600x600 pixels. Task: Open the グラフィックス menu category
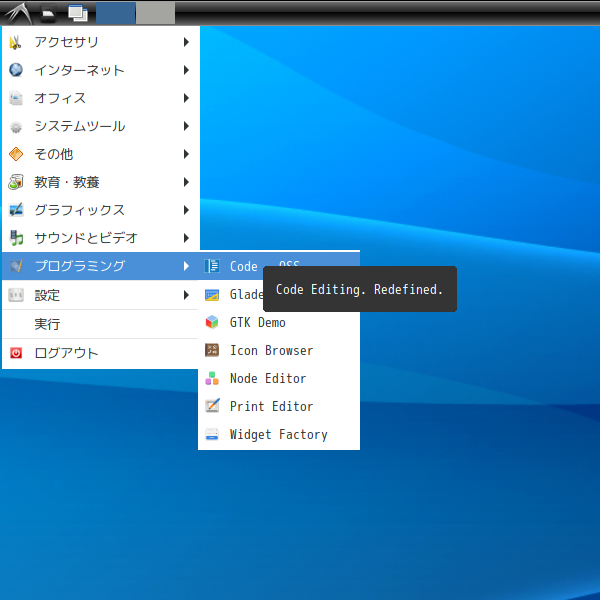click(79, 210)
